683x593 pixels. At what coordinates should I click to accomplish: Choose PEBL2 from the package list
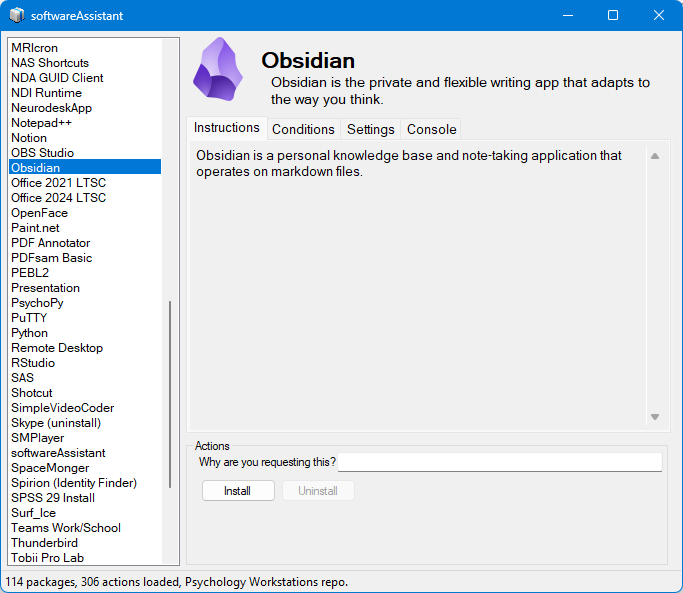(x=85, y=272)
